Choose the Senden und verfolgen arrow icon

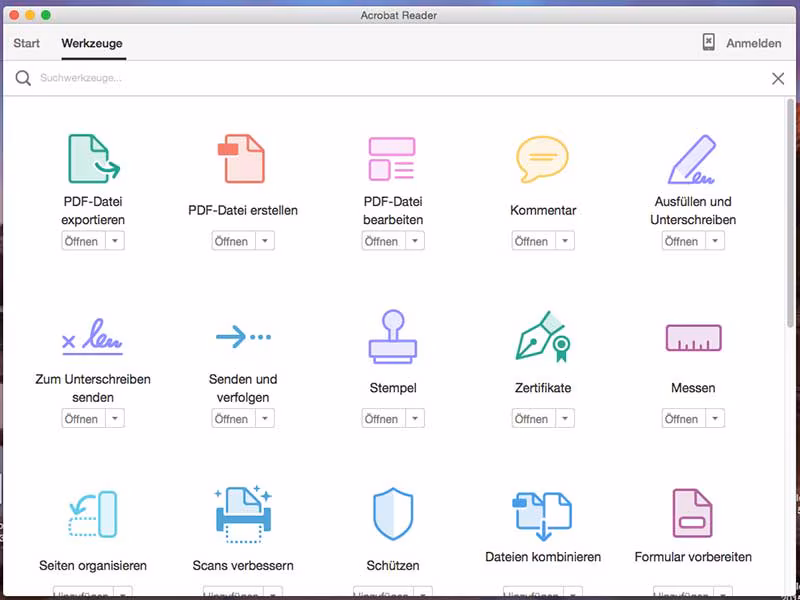coord(243,337)
